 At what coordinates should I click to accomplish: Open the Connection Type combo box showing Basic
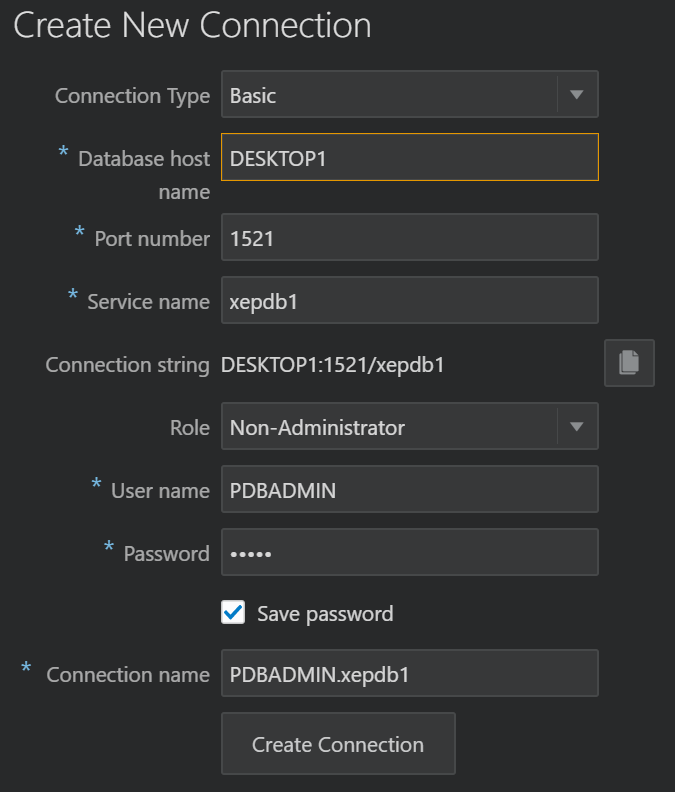pos(388,96)
